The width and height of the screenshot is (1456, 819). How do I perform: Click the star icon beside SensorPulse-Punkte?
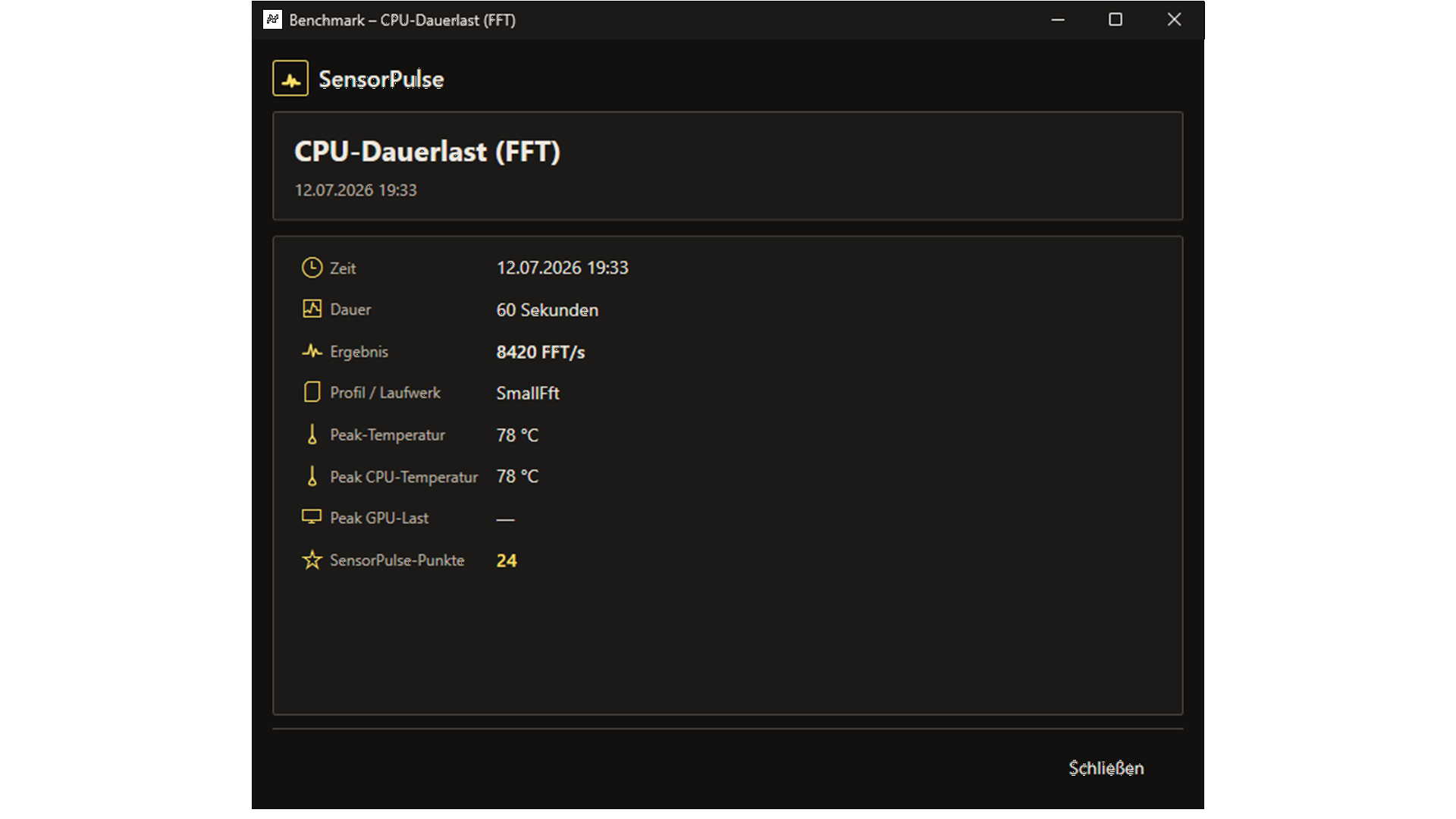312,560
